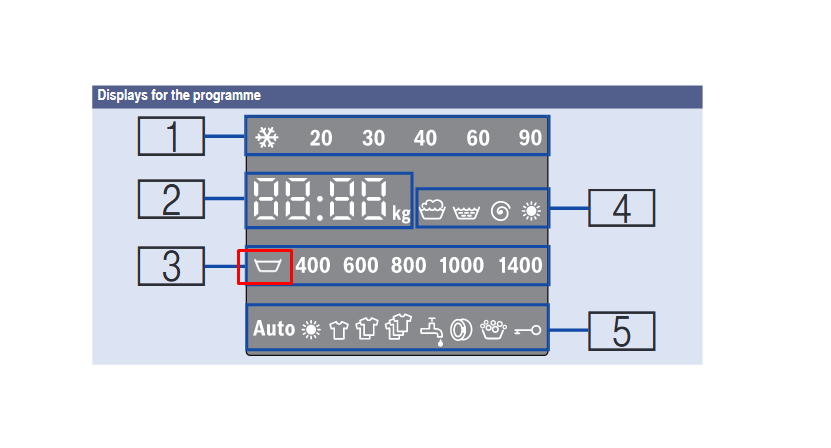Screen dimensions: 831x448
Task: Select the 90 degree temperature
Action: (x=529, y=138)
